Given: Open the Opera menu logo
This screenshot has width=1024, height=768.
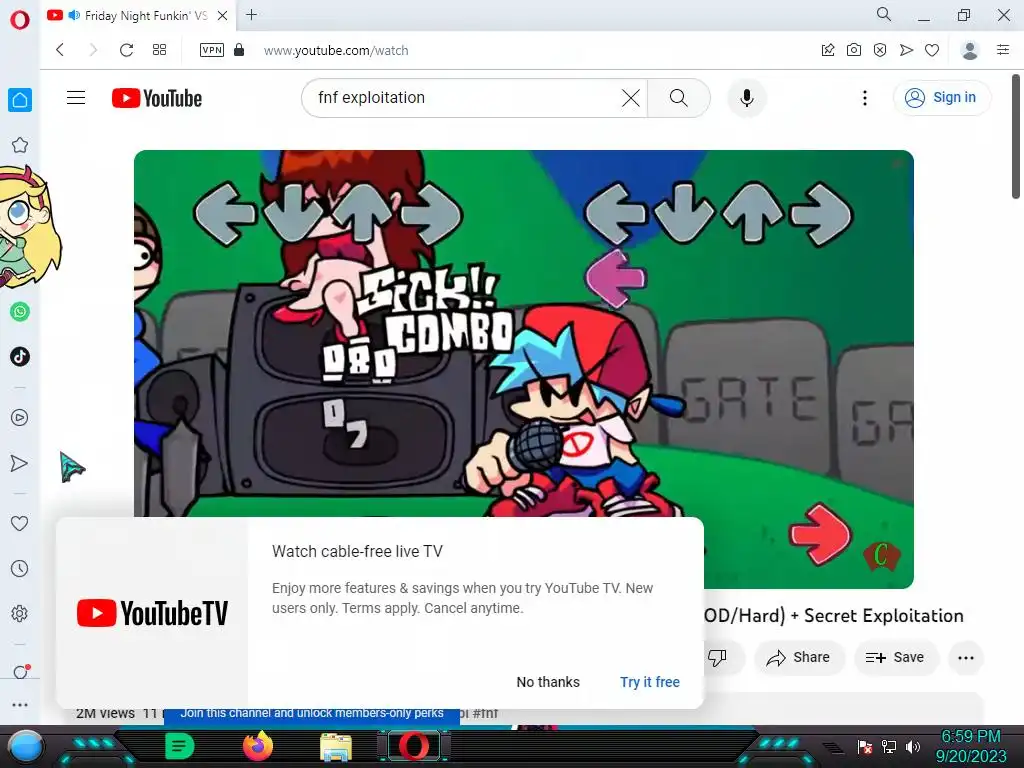Looking at the screenshot, I should 20,20.
